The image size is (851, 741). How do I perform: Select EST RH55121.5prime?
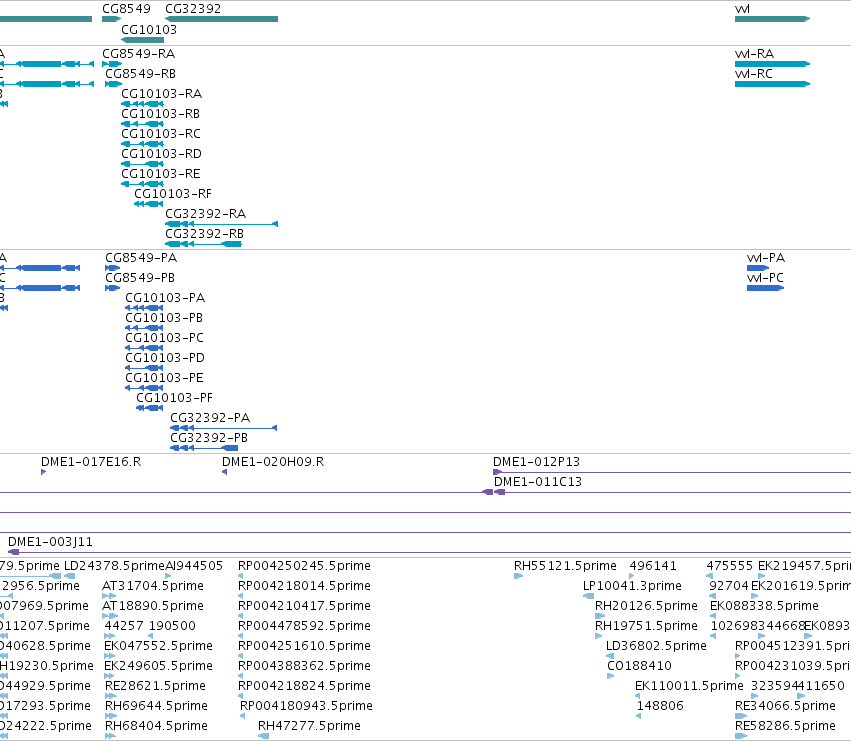[x=565, y=566]
